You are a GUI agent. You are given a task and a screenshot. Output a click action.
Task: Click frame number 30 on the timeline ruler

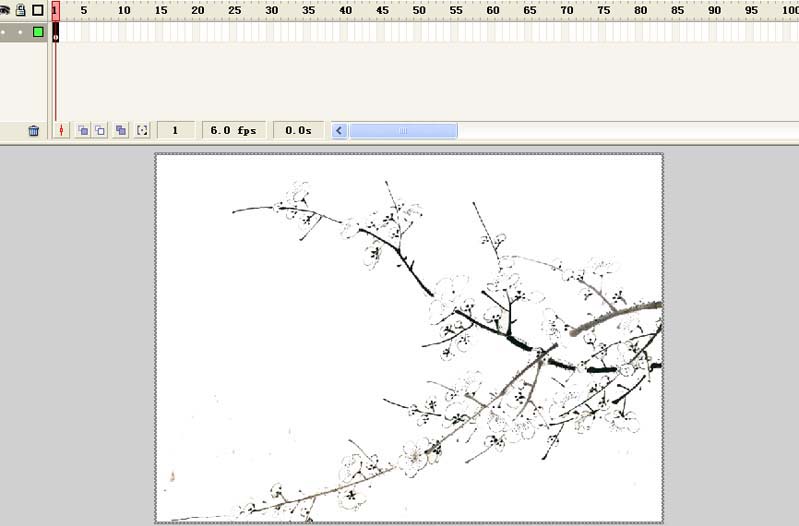[272, 10]
